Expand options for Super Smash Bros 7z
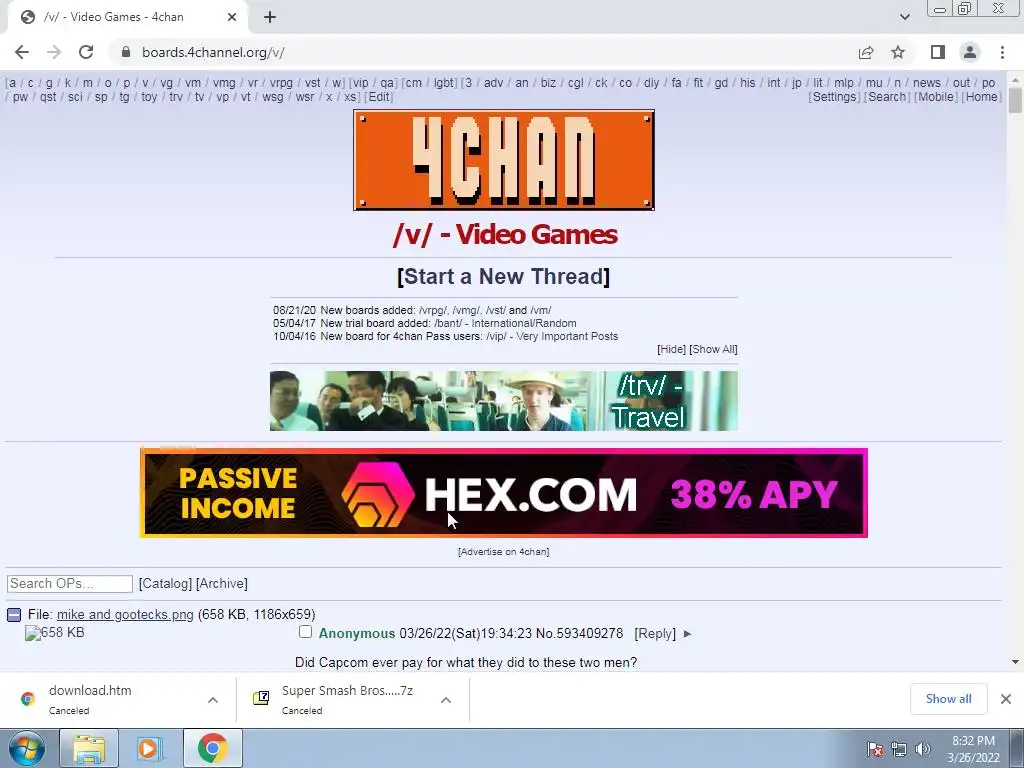The image size is (1024, 768). 445,700
